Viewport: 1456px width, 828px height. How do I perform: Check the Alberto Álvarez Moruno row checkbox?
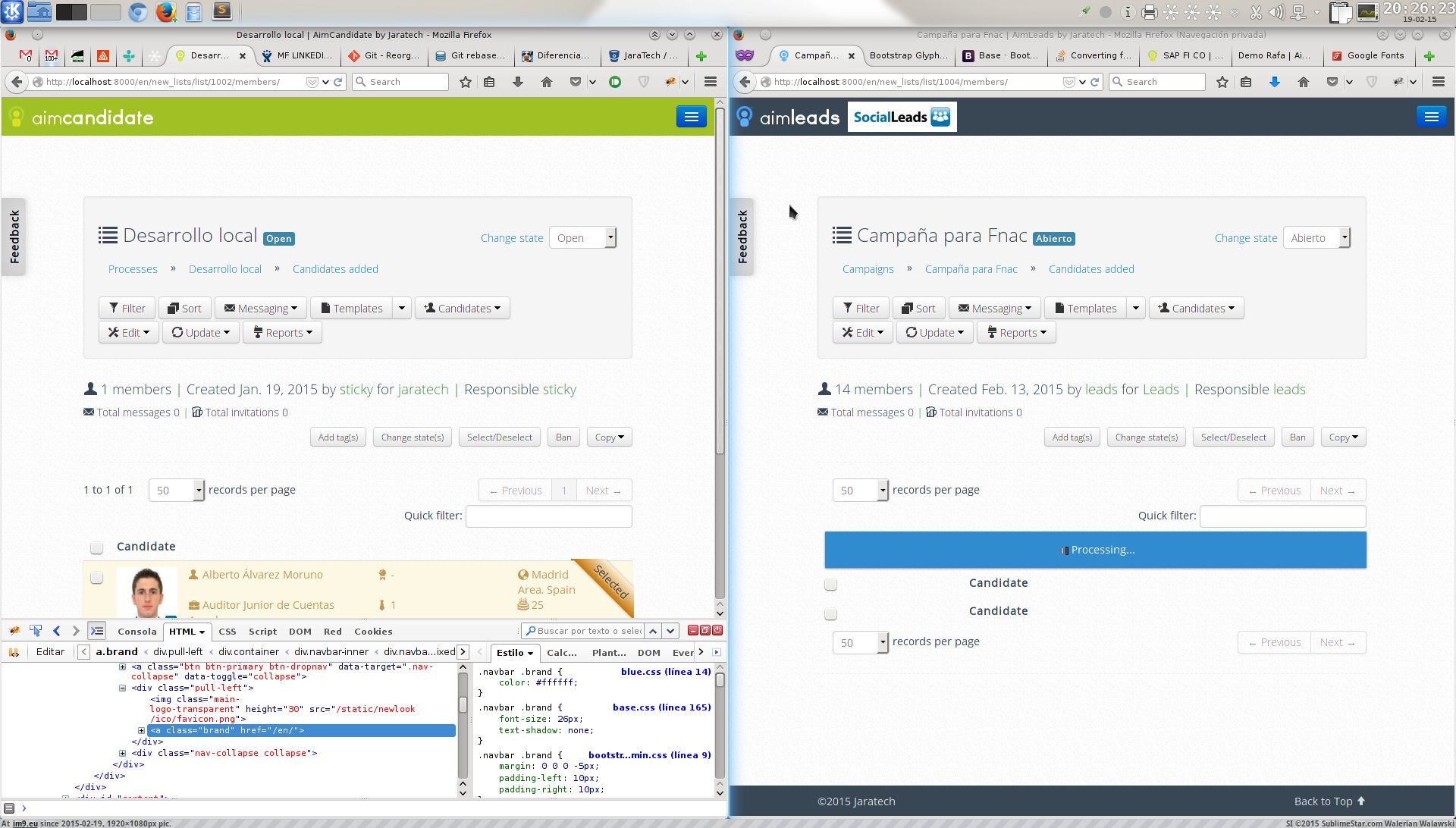pyautogui.click(x=96, y=578)
